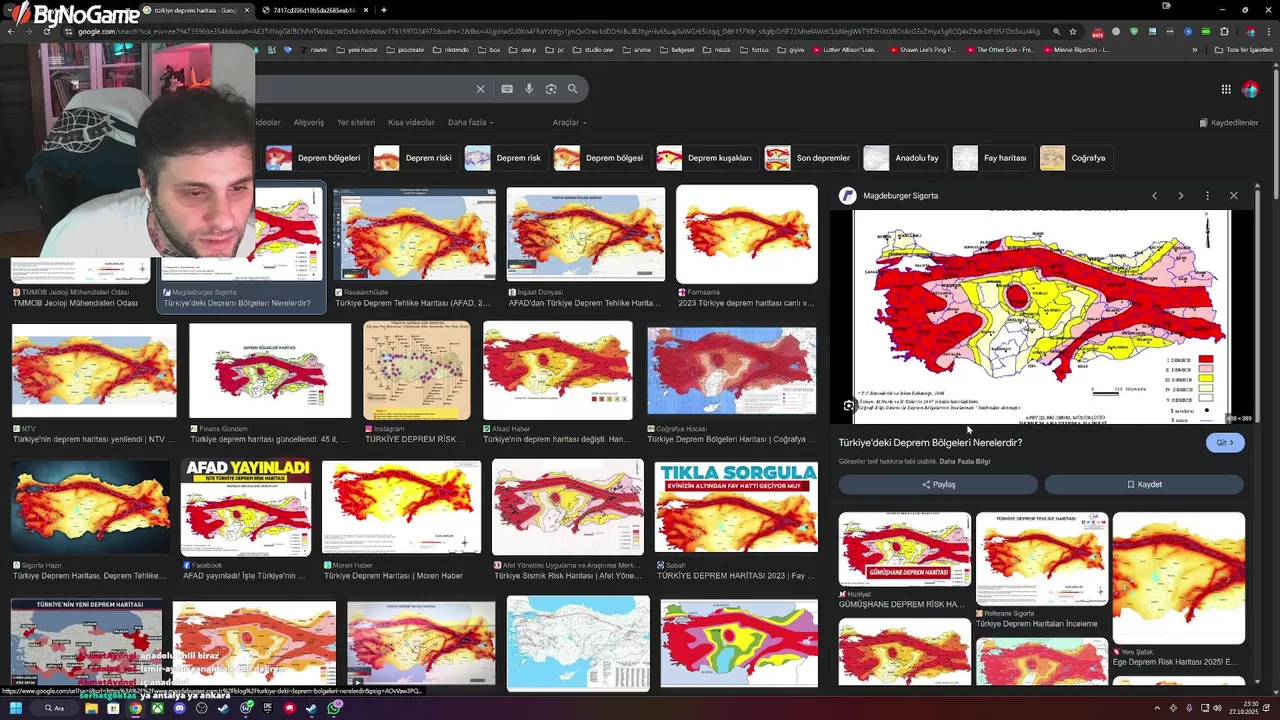Open OBS Studio from taskbar
This screenshot has width=1280, height=720.
(201, 708)
